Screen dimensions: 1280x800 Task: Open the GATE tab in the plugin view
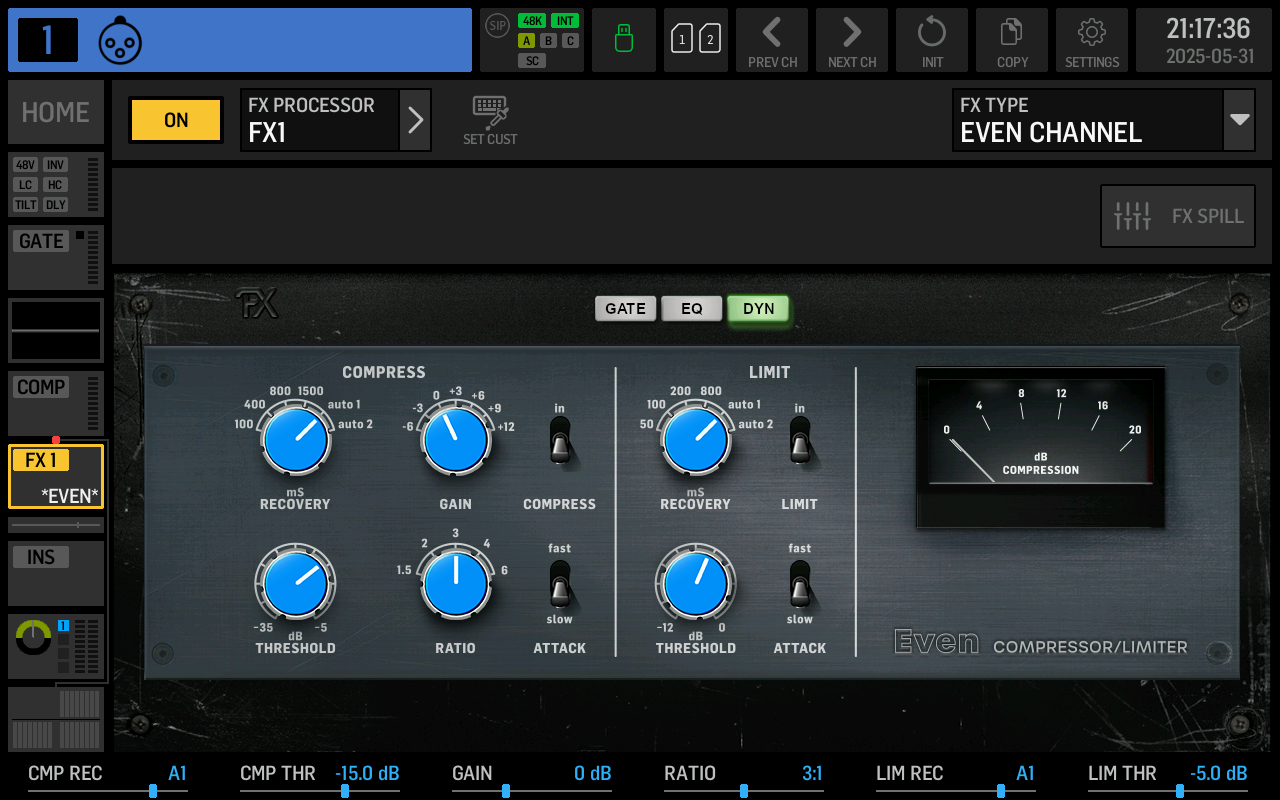point(625,308)
